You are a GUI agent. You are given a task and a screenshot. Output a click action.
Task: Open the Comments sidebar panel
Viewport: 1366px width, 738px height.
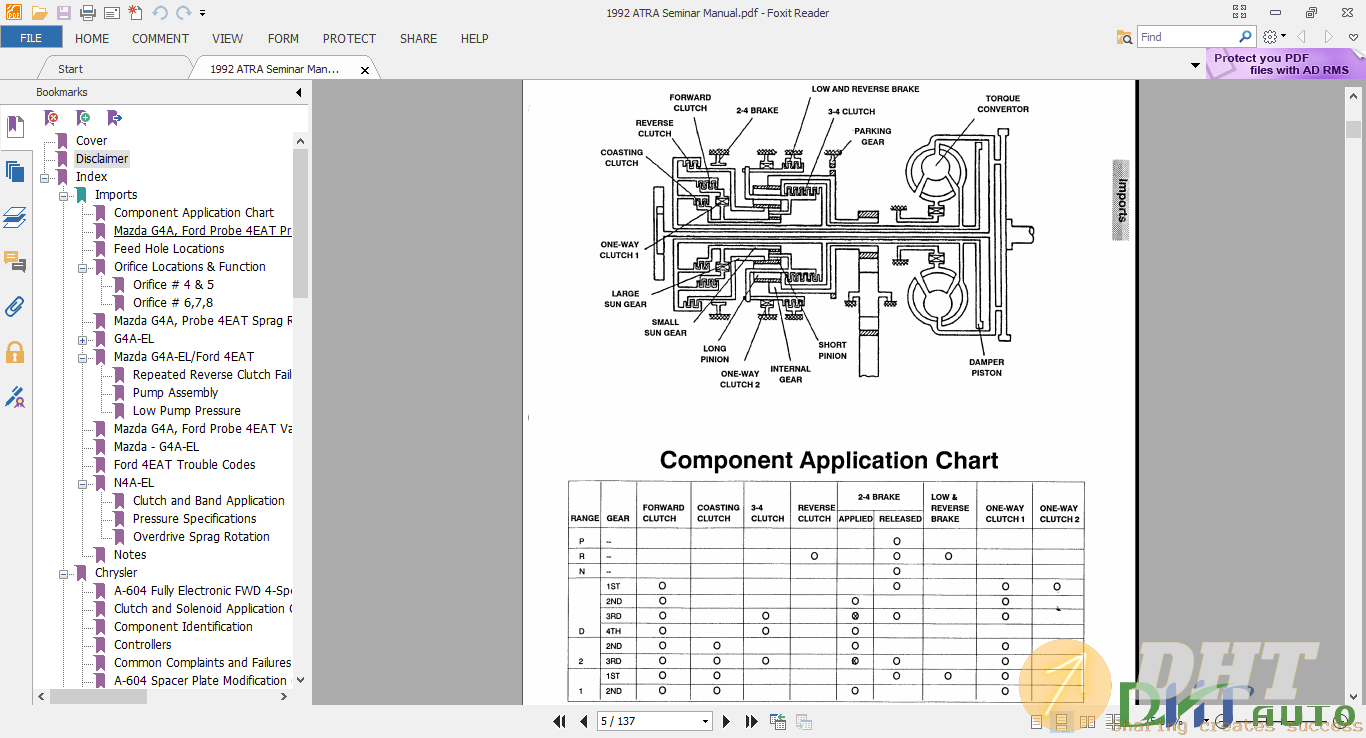15,262
